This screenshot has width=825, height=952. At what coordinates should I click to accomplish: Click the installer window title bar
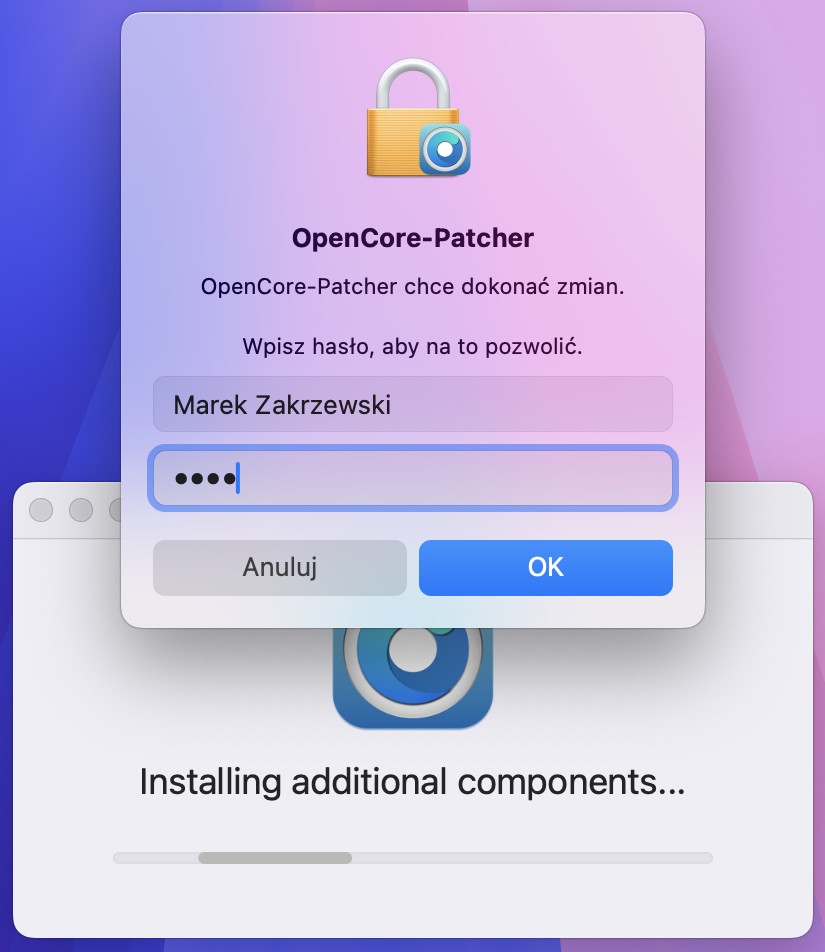click(x=758, y=511)
